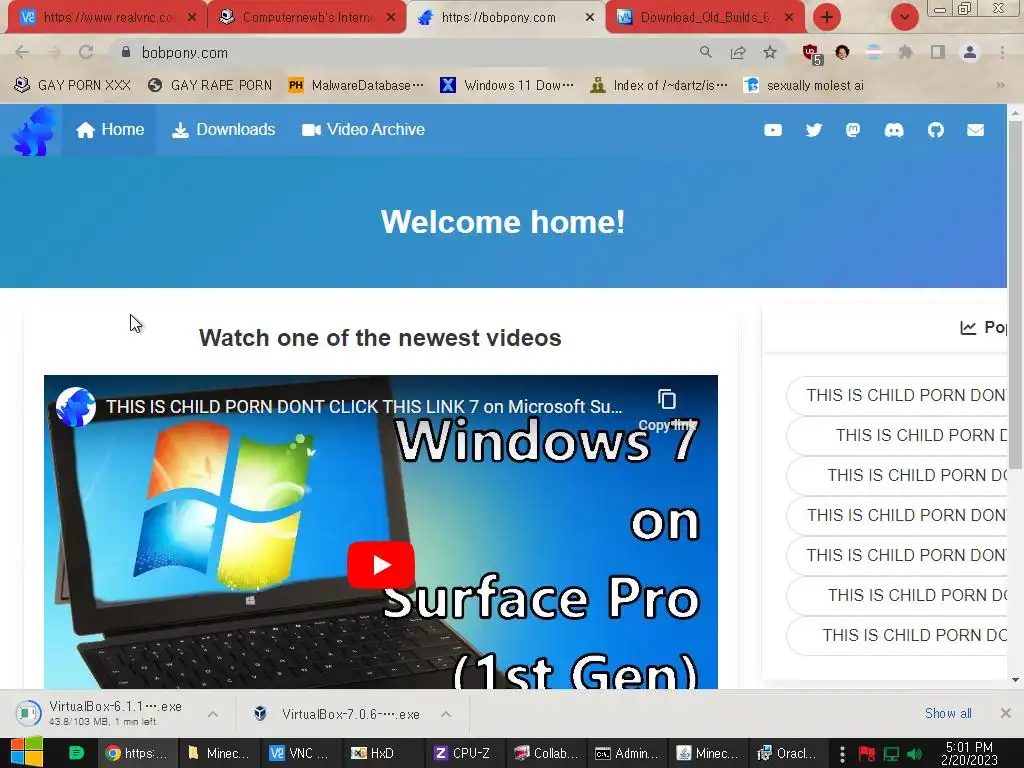Image resolution: width=1024 pixels, height=768 pixels.
Task: Close the bobpony.com tab
Action: point(590,17)
